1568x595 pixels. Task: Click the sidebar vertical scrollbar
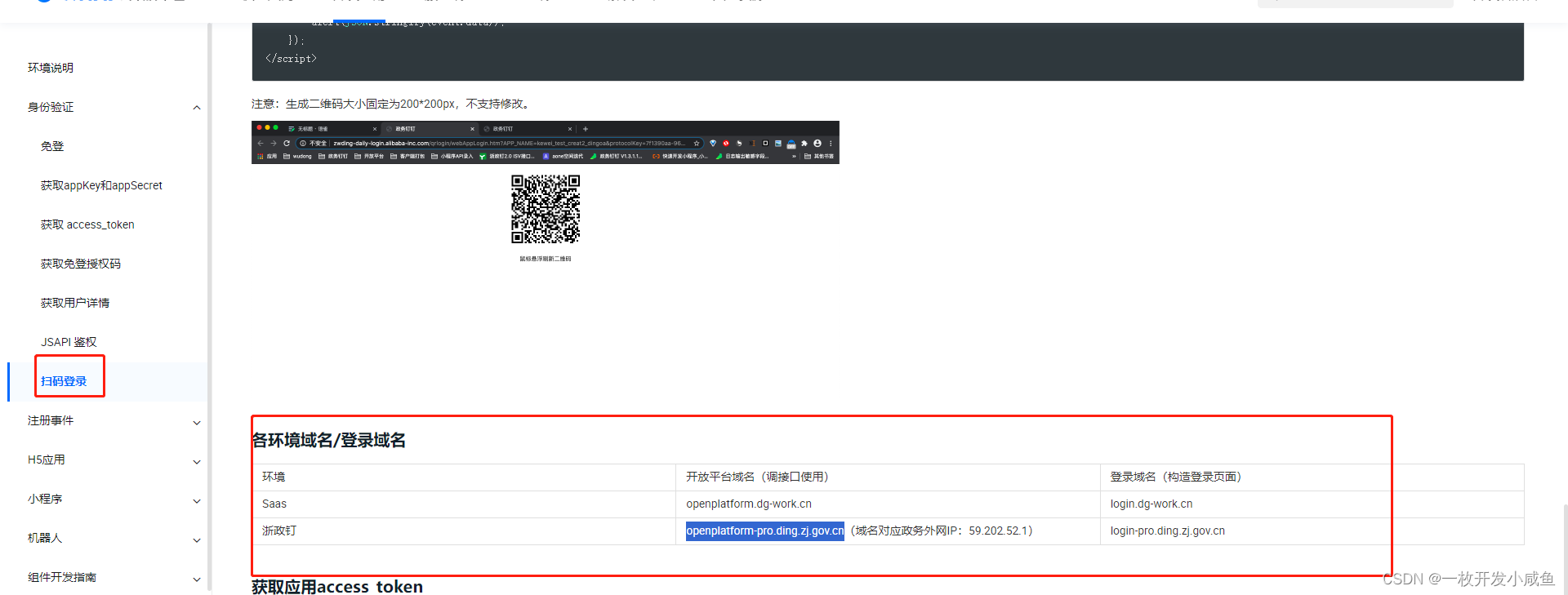[210, 306]
